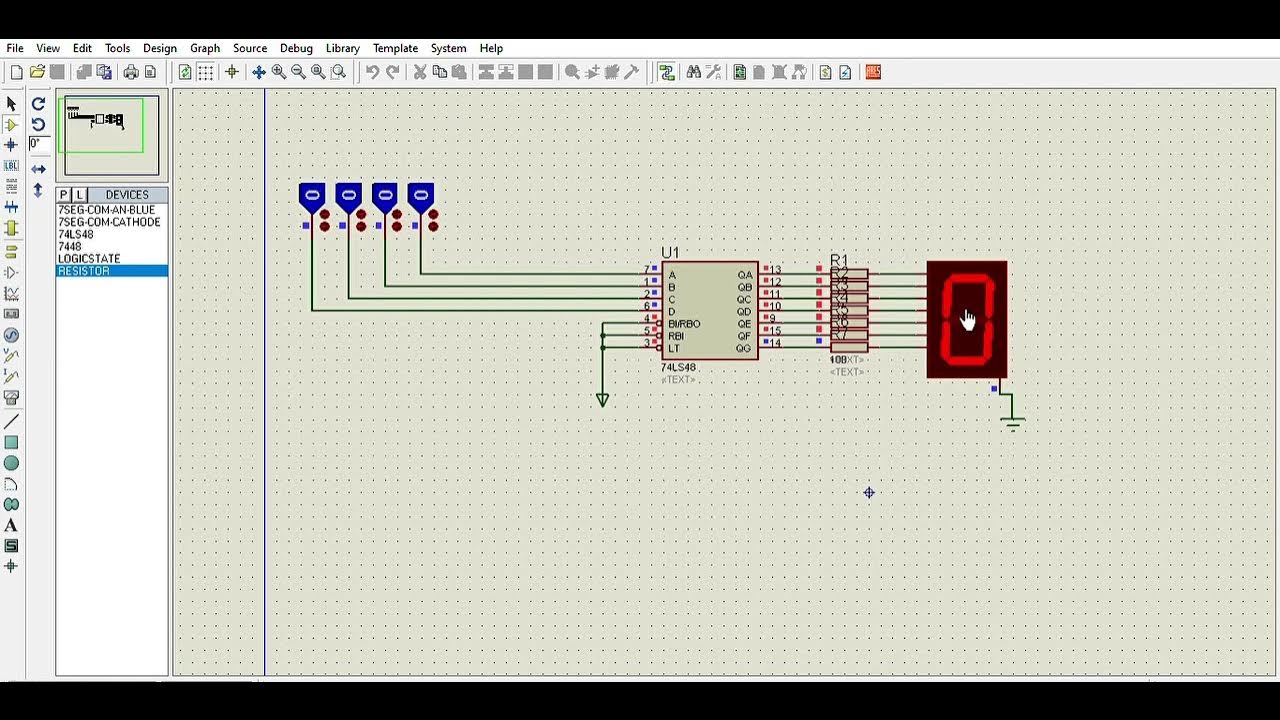
Task: Select the Text script mode
Action: click(11, 187)
